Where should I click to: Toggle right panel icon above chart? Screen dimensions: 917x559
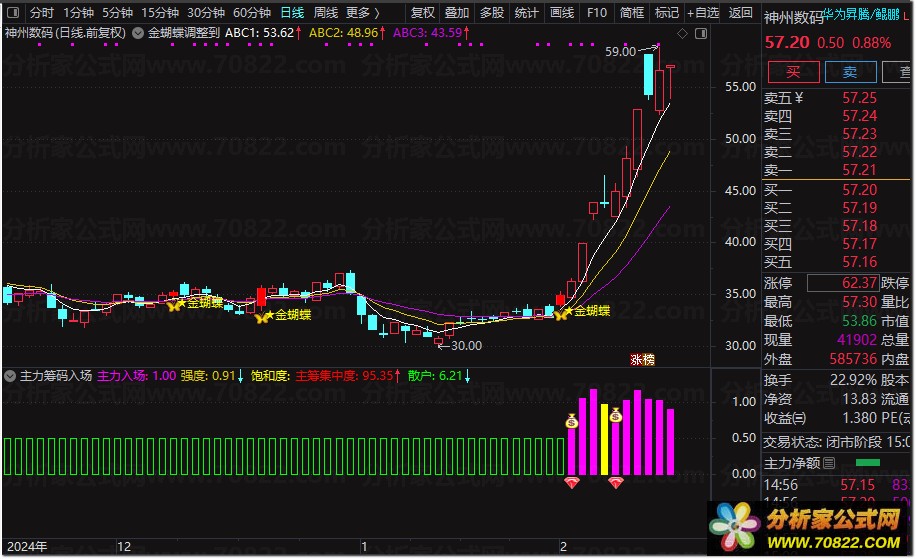pyautogui.click(x=701, y=34)
